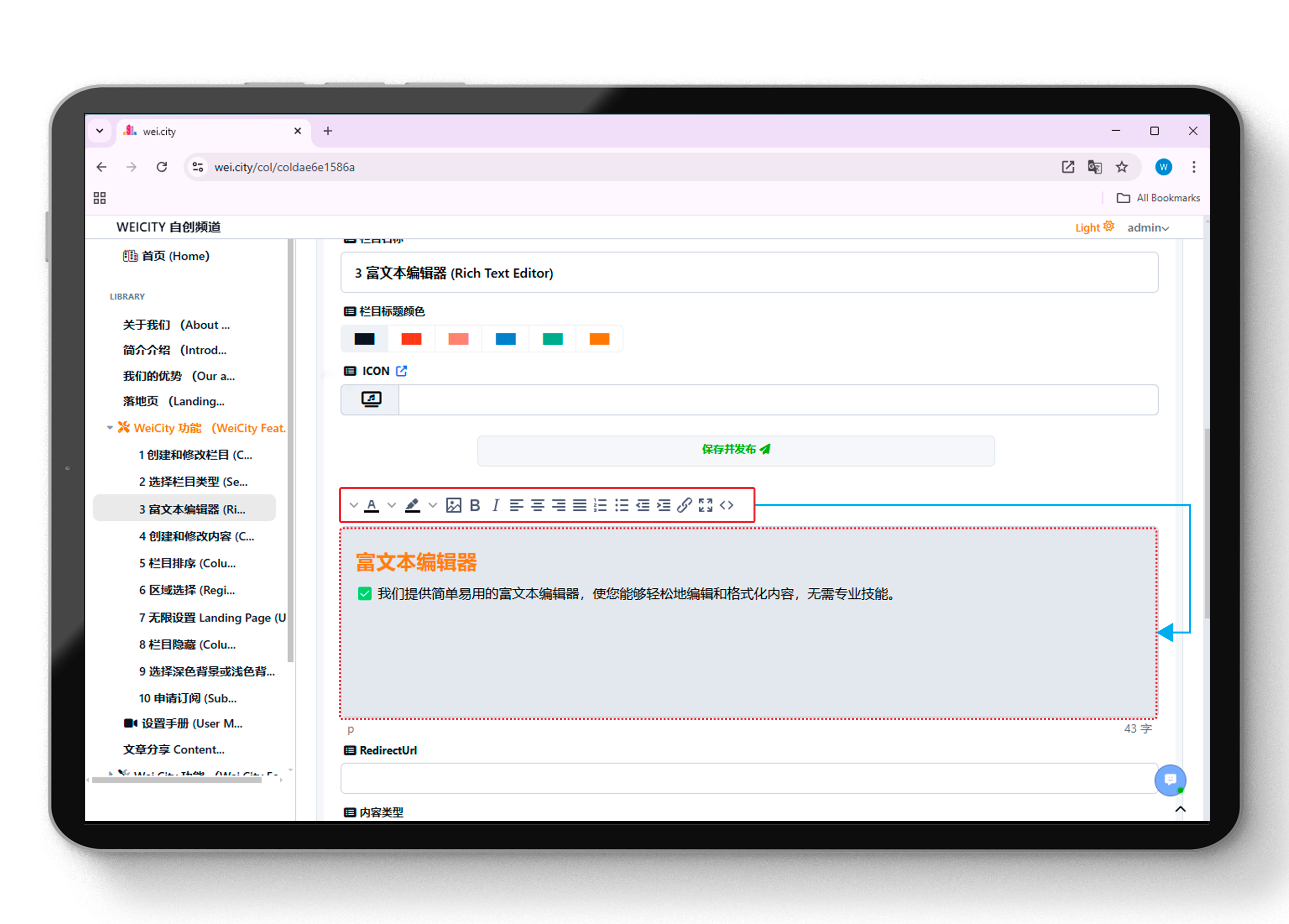Apply italic formatting in the editor toolbar
This screenshot has width=1289, height=924.
[495, 505]
